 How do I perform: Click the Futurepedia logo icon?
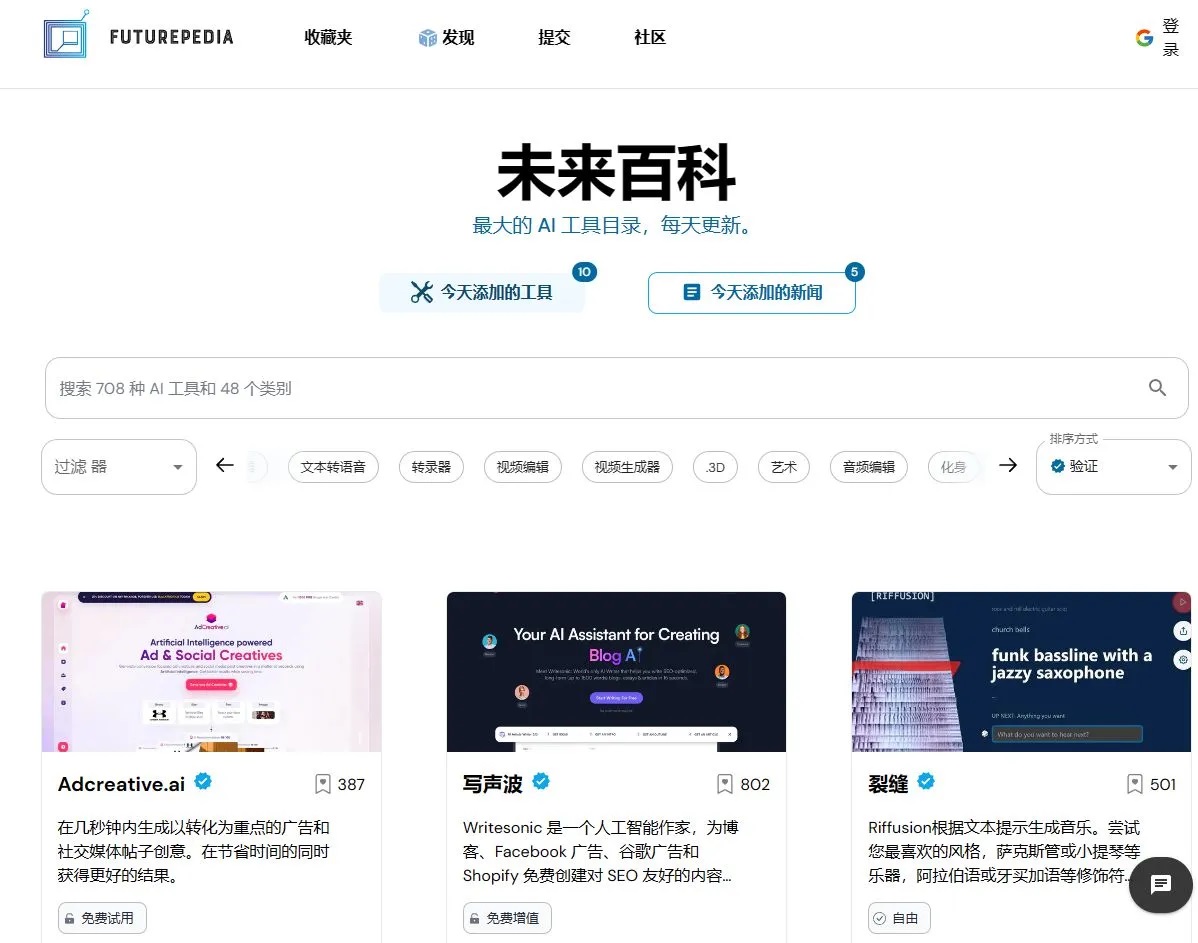[x=66, y=34]
